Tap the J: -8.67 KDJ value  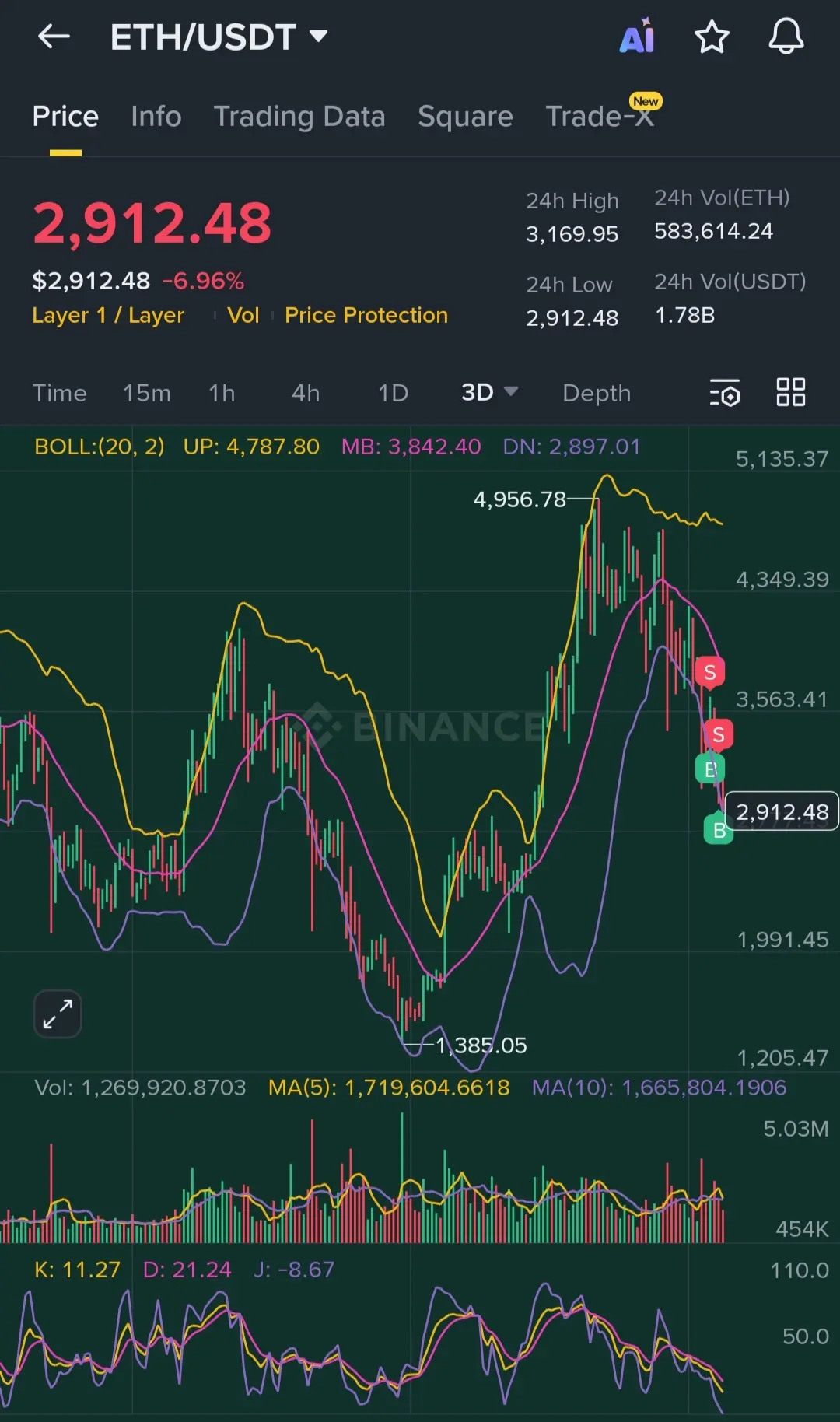pyautogui.click(x=293, y=1270)
